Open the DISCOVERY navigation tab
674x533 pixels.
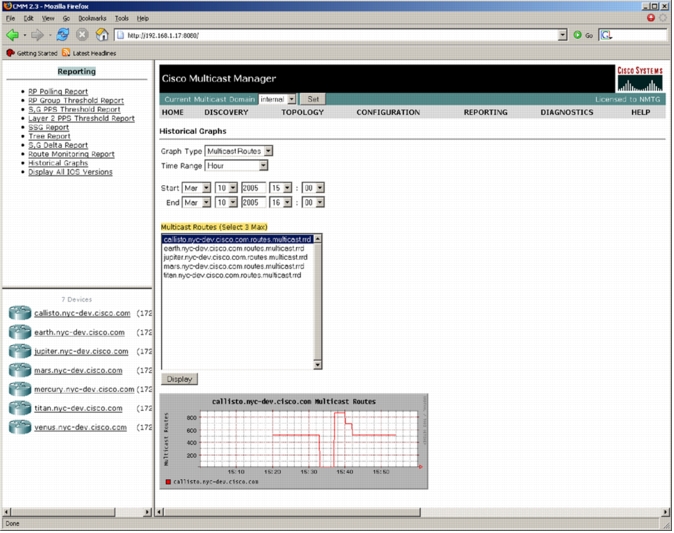coord(227,113)
